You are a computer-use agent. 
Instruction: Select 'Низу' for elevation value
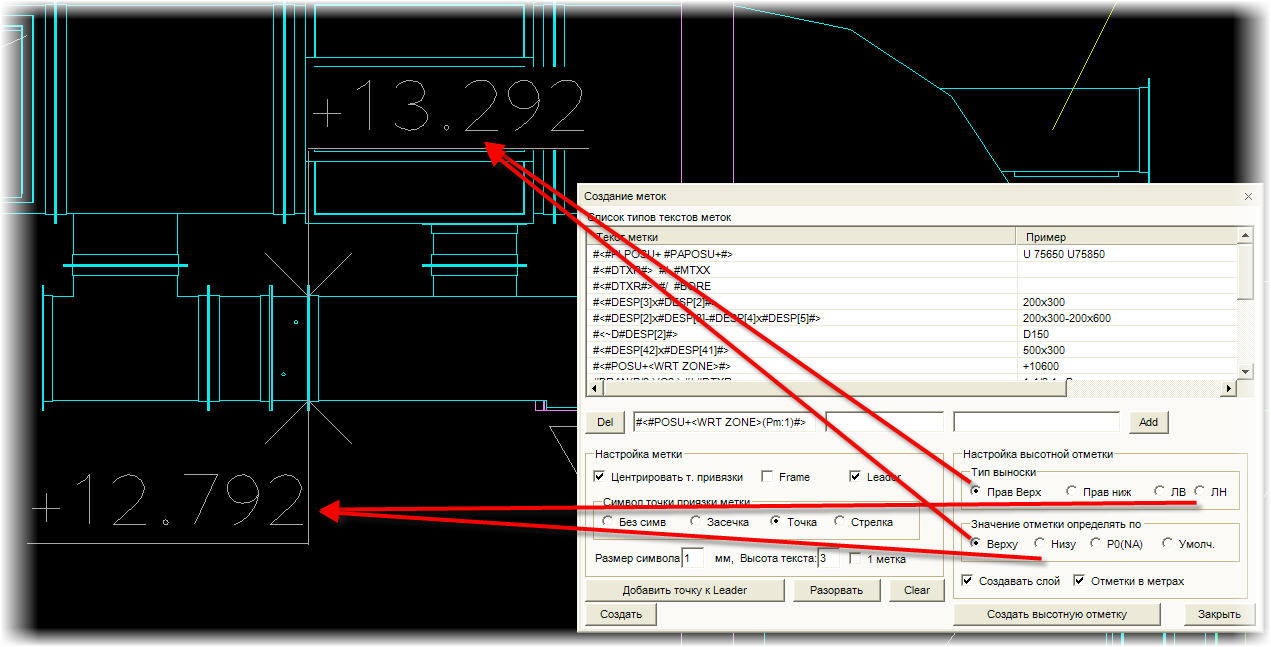[1039, 543]
